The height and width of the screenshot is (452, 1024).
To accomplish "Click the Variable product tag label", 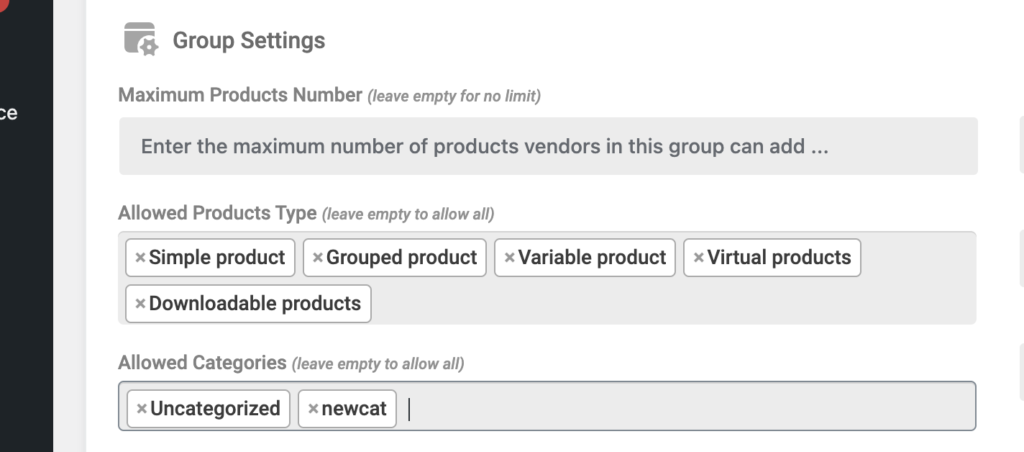I will point(592,257).
